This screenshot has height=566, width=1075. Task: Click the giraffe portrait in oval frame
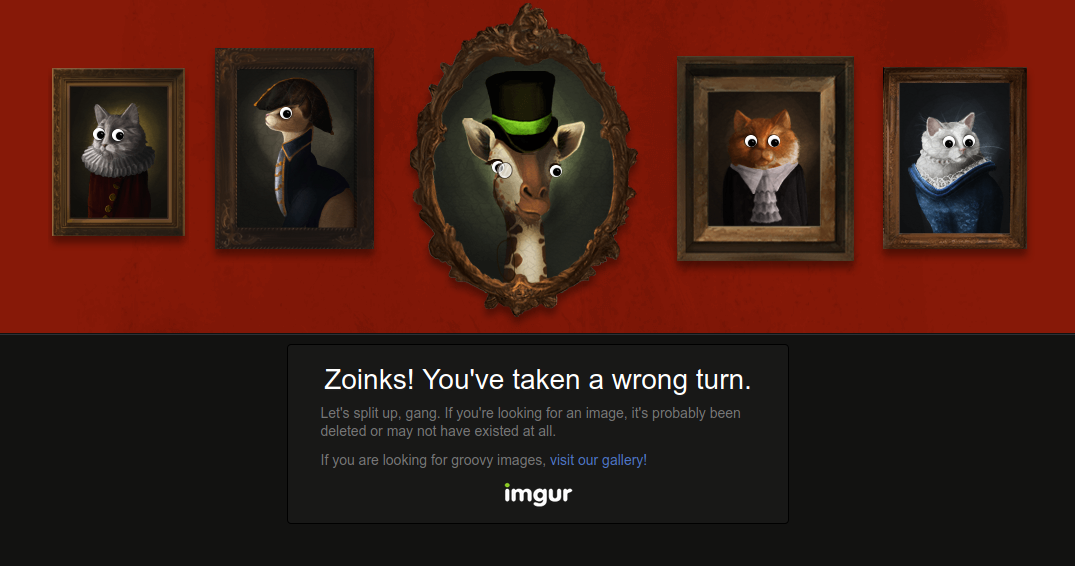pyautogui.click(x=524, y=159)
